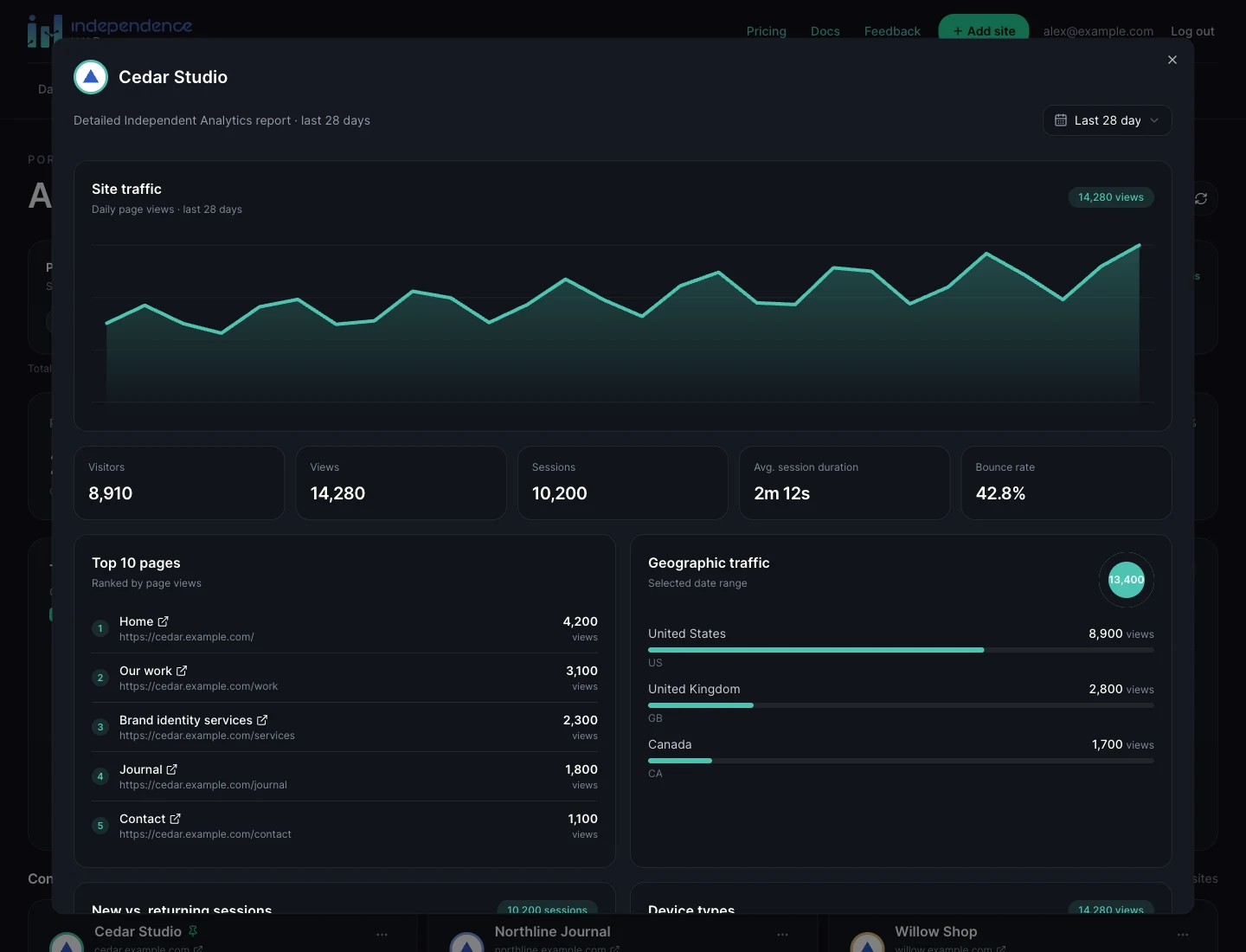Click the Top 10 pages heading

click(136, 563)
